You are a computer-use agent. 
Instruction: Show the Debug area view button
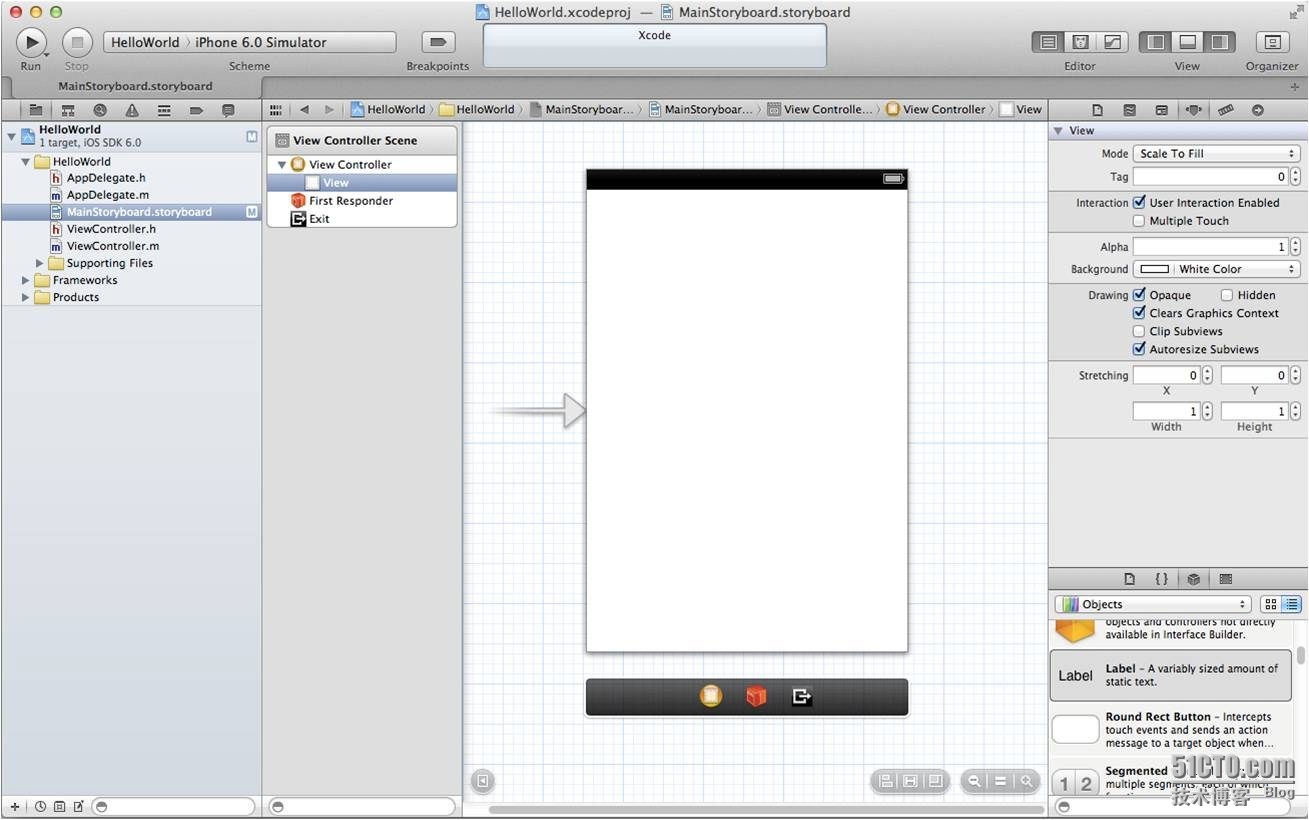pyautogui.click(x=1188, y=42)
